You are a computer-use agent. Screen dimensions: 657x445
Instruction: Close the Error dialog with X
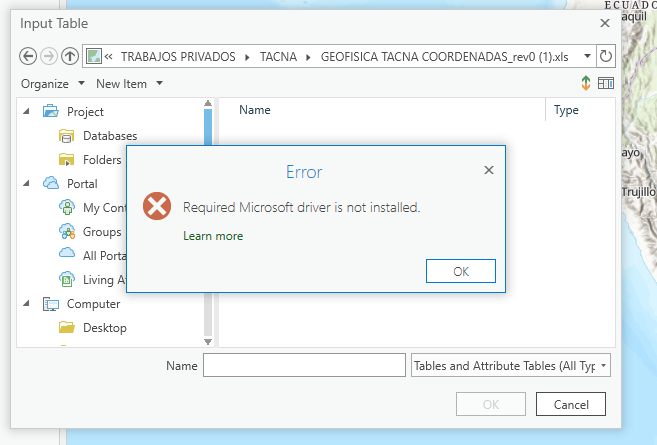489,171
